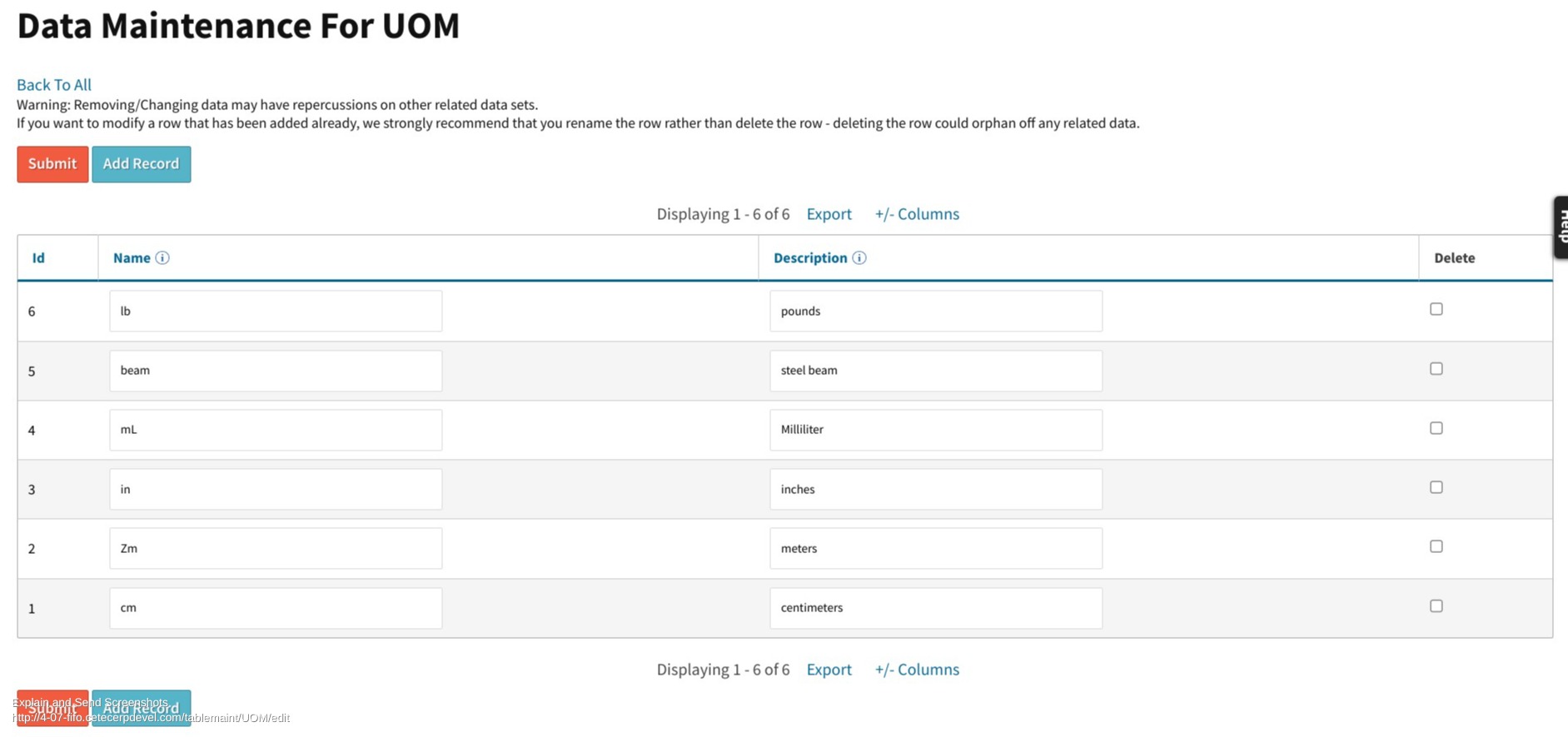Open the Help side tab

click(1561, 227)
